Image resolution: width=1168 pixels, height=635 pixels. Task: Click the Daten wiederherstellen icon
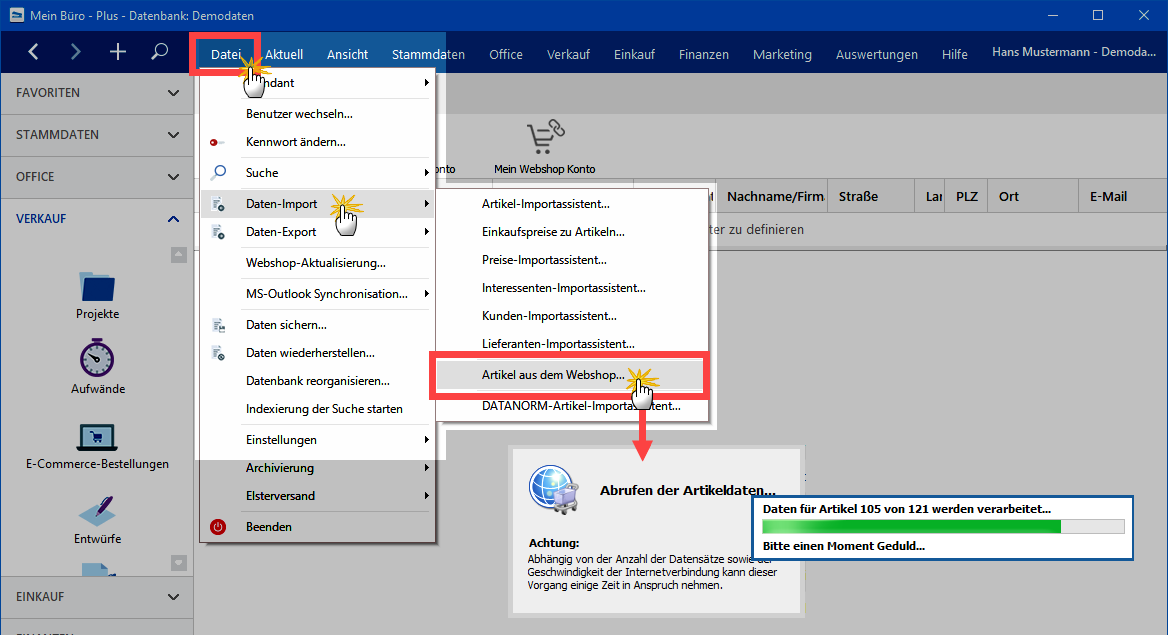coord(218,353)
